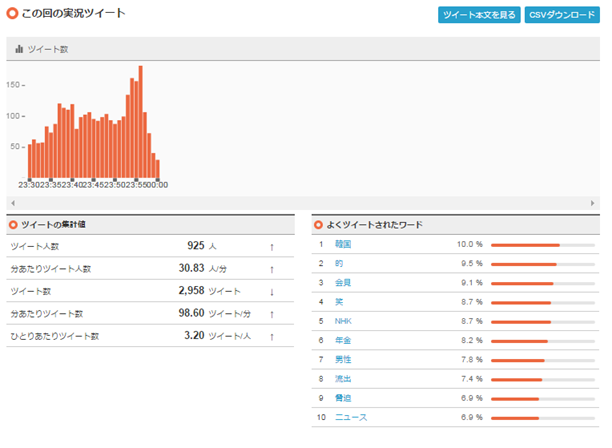Click the ツイート本文を見る button

click(x=479, y=15)
